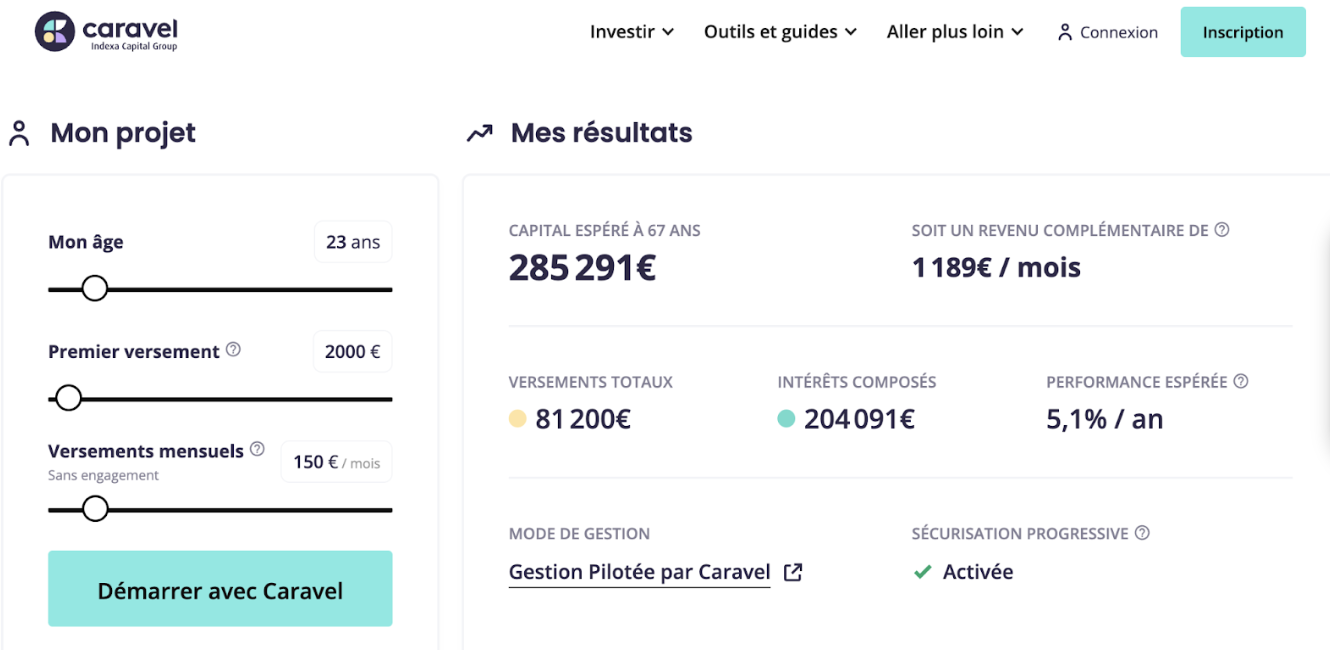Expand the Aller plus loin menu

[x=955, y=32]
